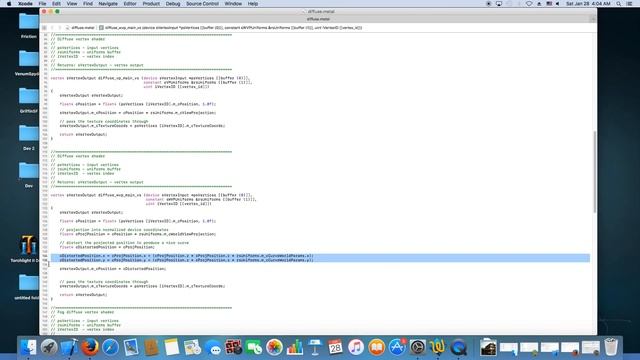Screen dimensions: 640x360
Task: Open the Source Control menu
Action: coord(202,4)
